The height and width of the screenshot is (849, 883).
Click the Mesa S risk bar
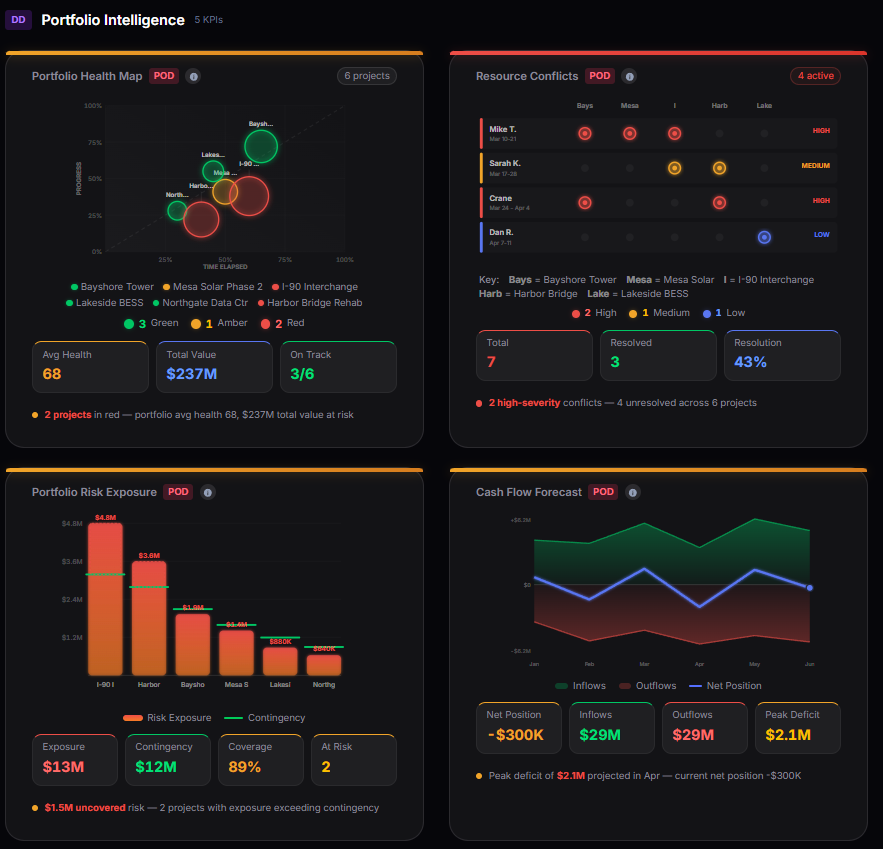tap(237, 653)
